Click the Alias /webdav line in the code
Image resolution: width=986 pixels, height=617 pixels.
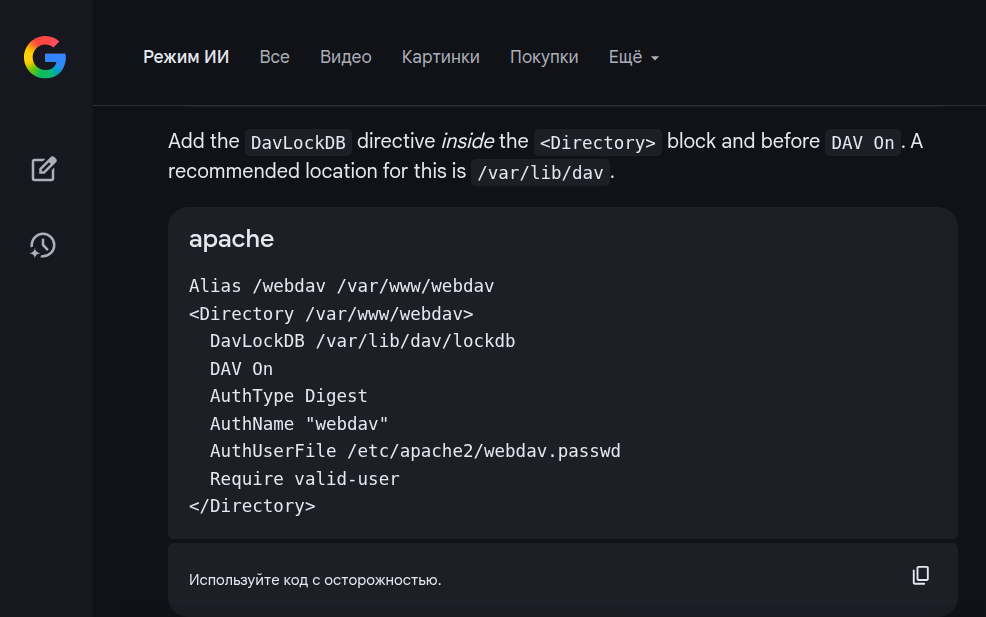click(x=341, y=286)
